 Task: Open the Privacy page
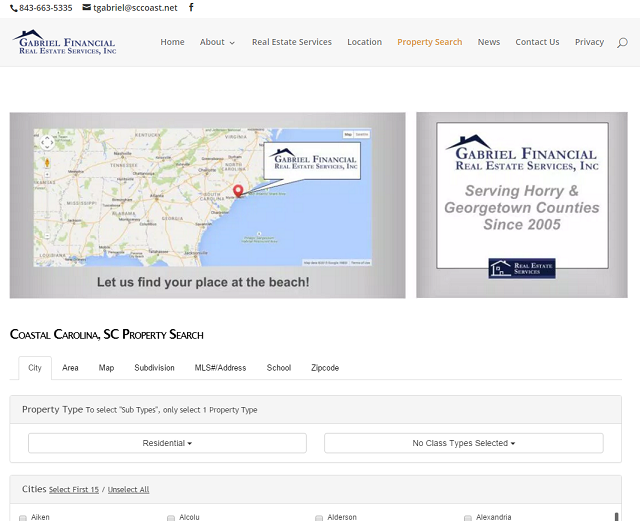coord(589,42)
